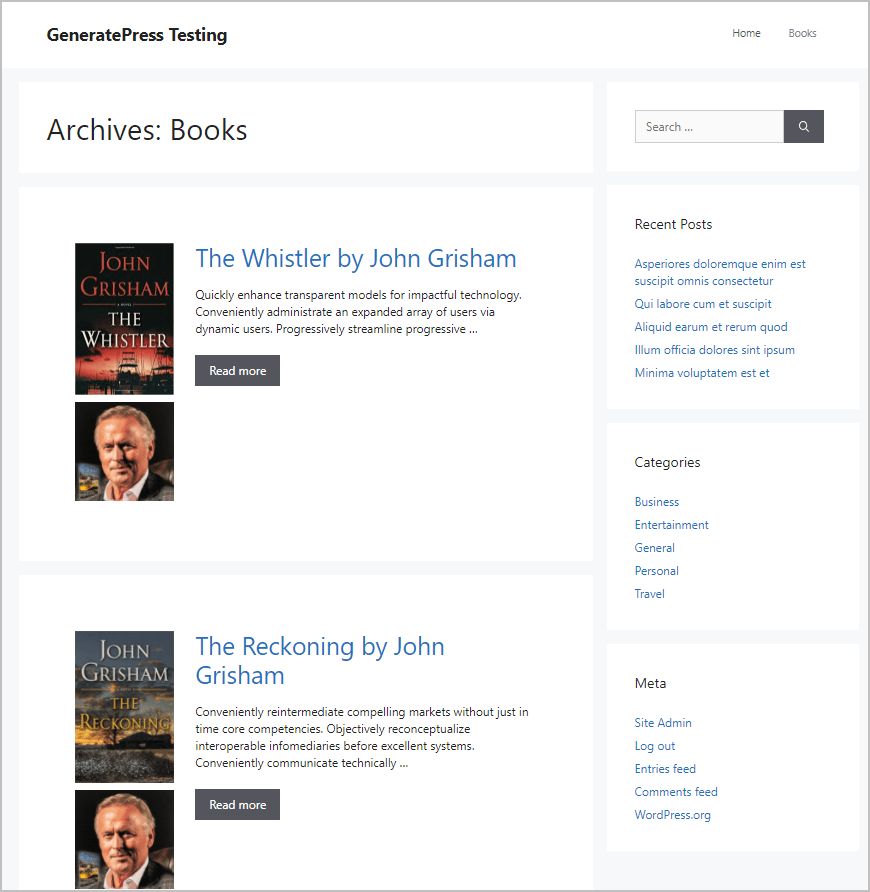Click author photo under The Reckoning cover
This screenshot has height=892, width=870.
pyautogui.click(x=125, y=839)
